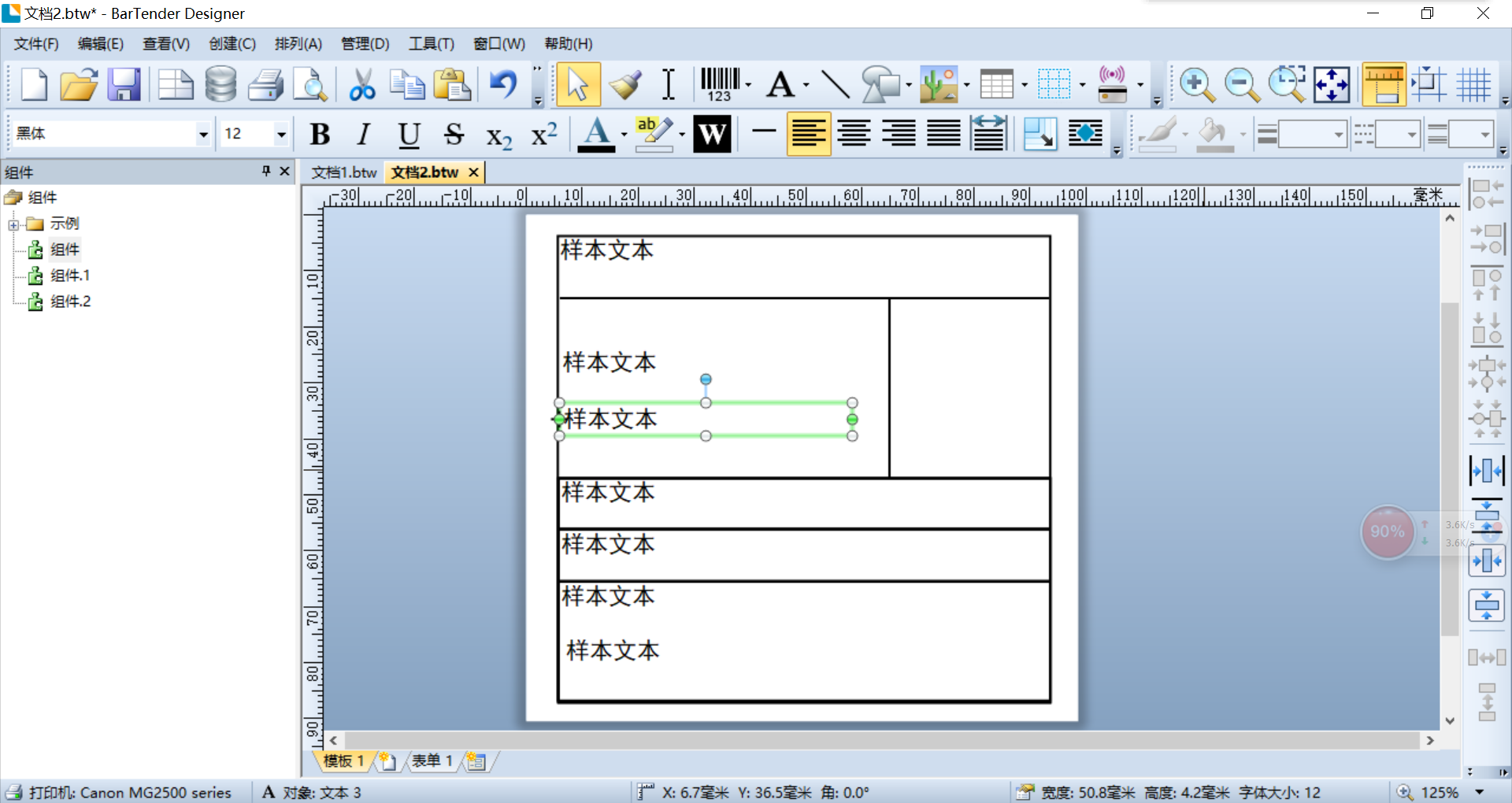Close the 文档2.btw tab

pyautogui.click(x=473, y=172)
